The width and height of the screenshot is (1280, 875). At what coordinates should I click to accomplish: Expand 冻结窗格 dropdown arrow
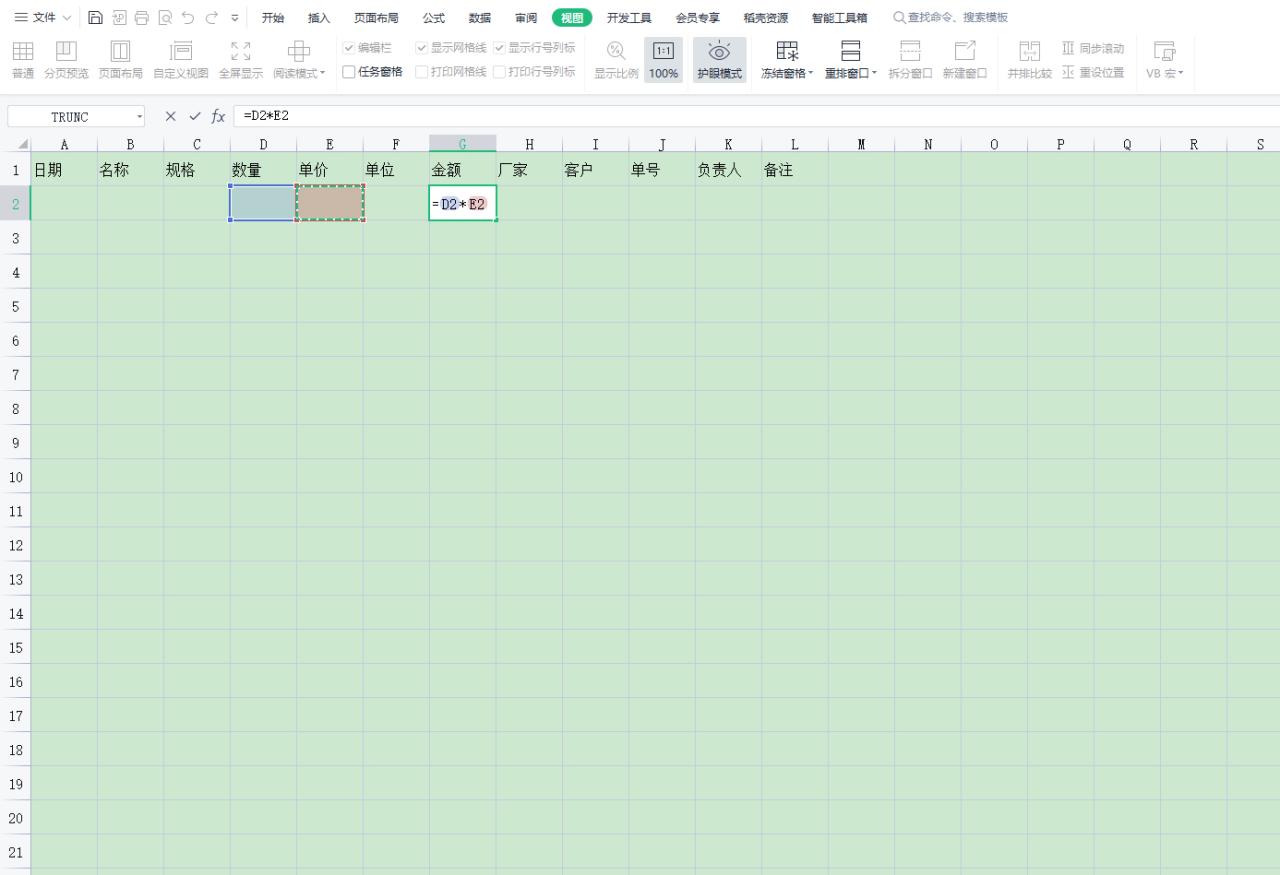811,74
